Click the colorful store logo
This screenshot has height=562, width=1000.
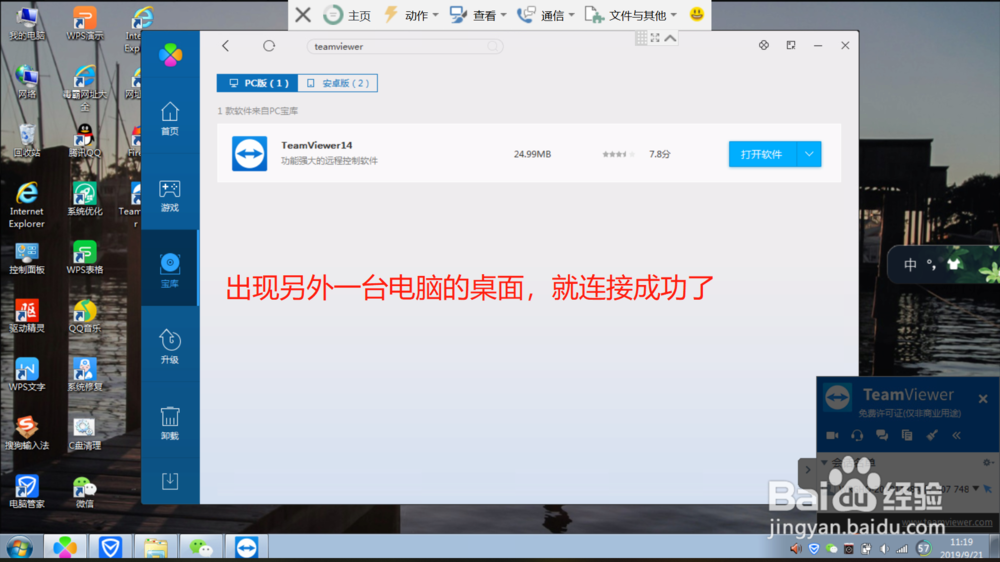tap(170, 55)
